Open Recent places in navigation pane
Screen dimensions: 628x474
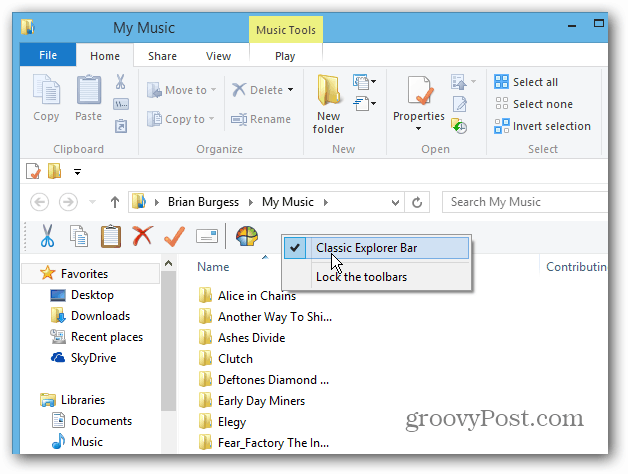pyautogui.click(x=97, y=337)
